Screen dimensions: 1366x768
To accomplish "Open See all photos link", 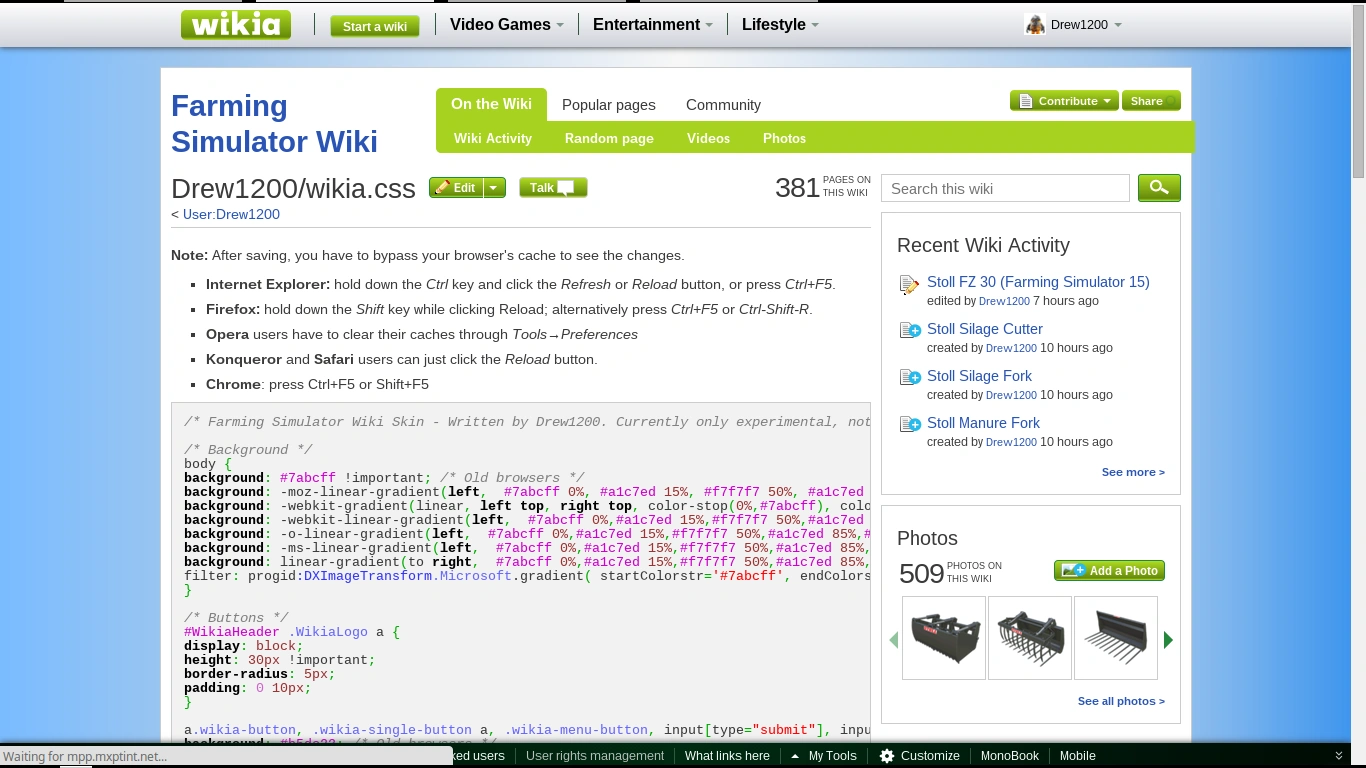I will [1121, 700].
